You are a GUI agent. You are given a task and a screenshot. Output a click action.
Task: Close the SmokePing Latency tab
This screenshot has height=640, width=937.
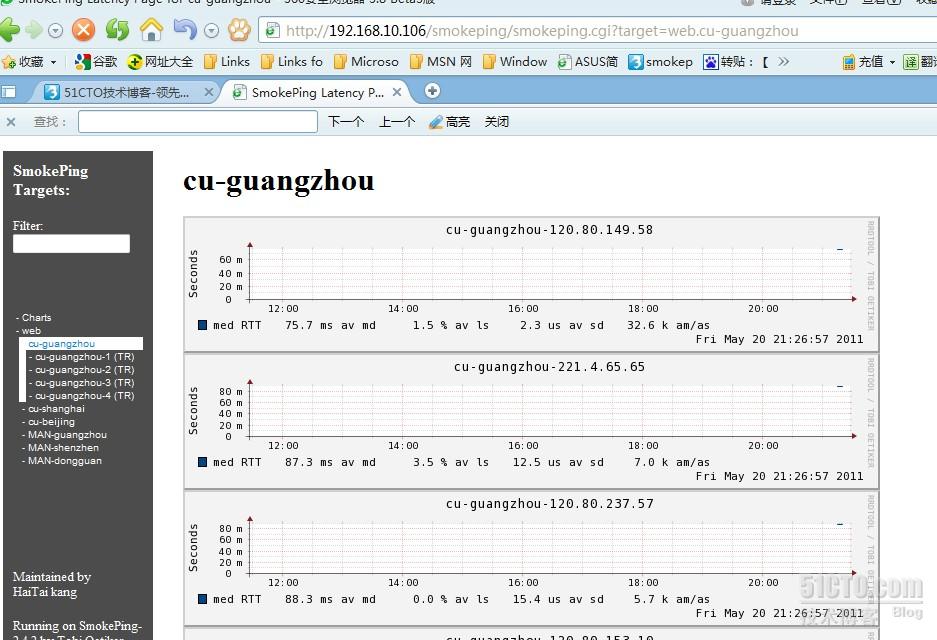click(x=397, y=92)
